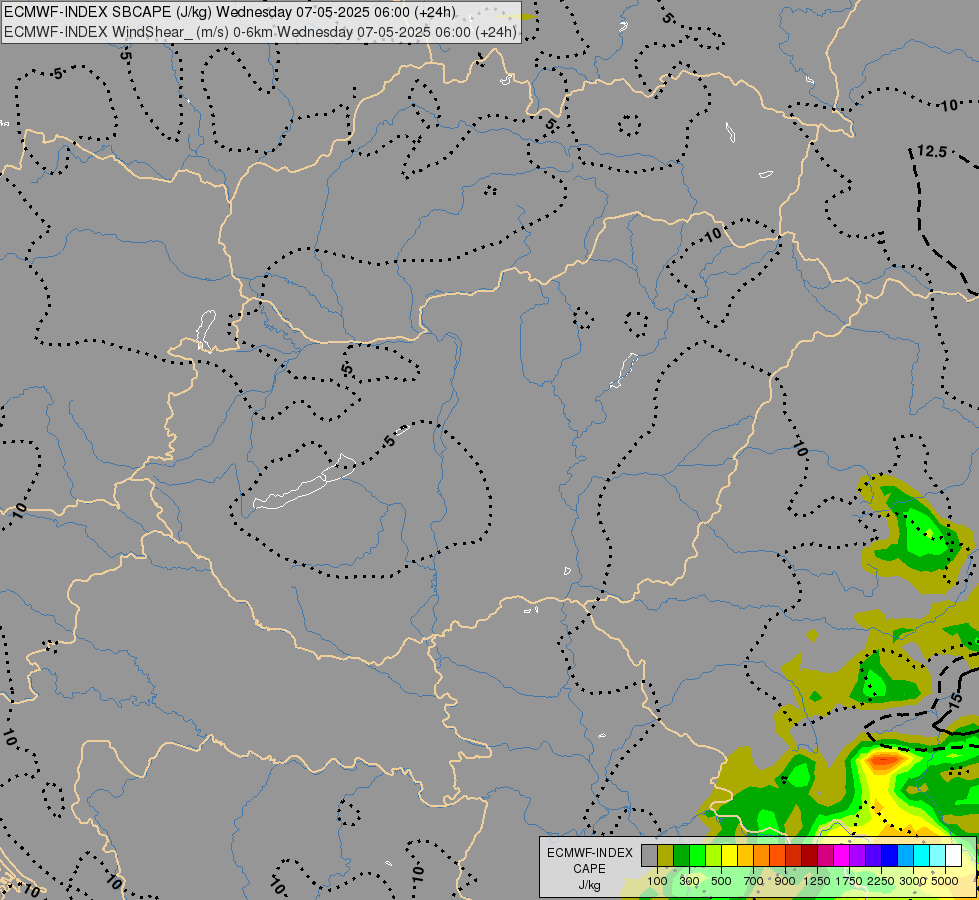
Task: Click the 100 legend scale label
Action: [x=657, y=881]
